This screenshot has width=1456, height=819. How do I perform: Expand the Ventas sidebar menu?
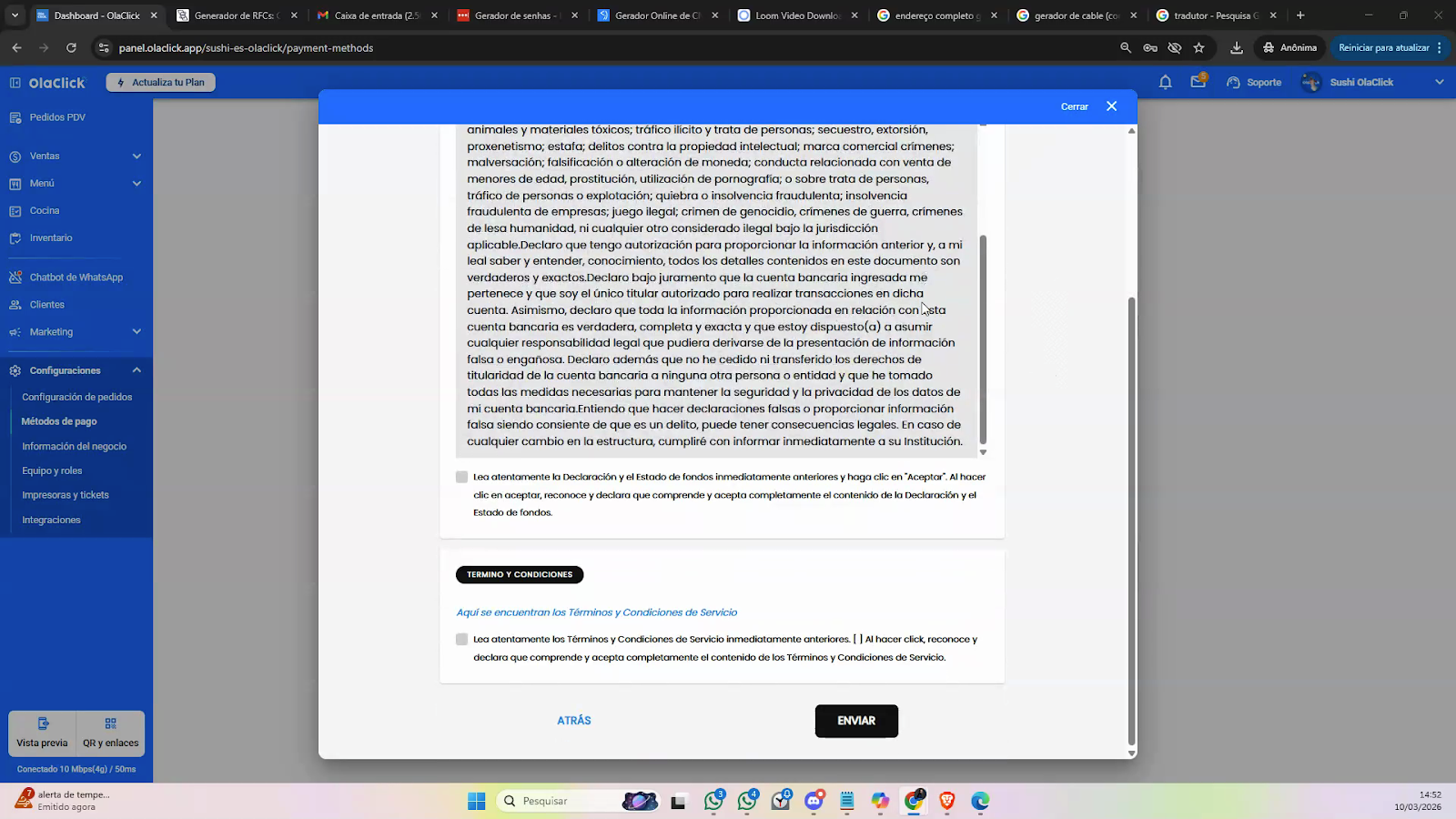(136, 157)
